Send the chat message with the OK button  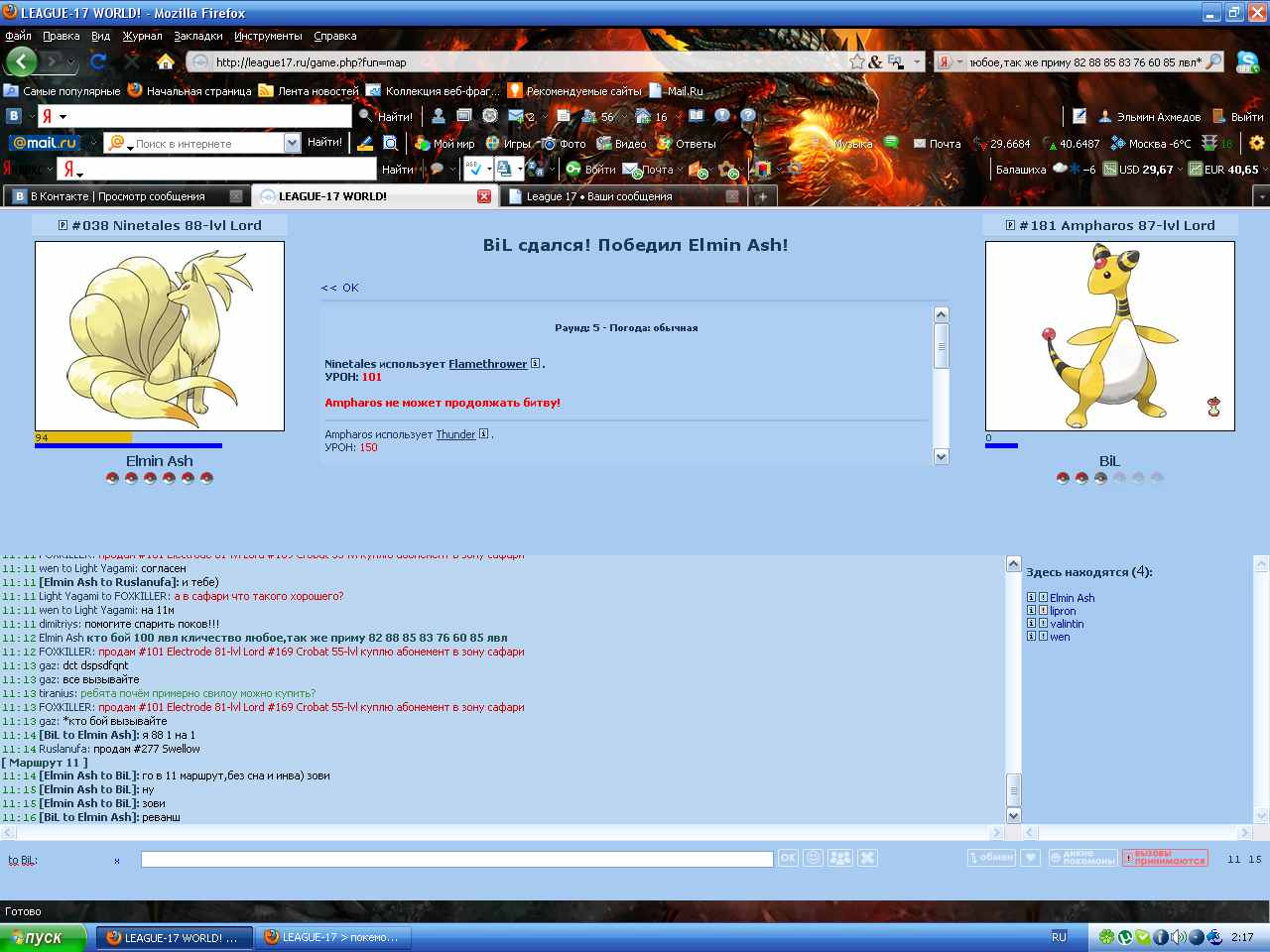[788, 858]
